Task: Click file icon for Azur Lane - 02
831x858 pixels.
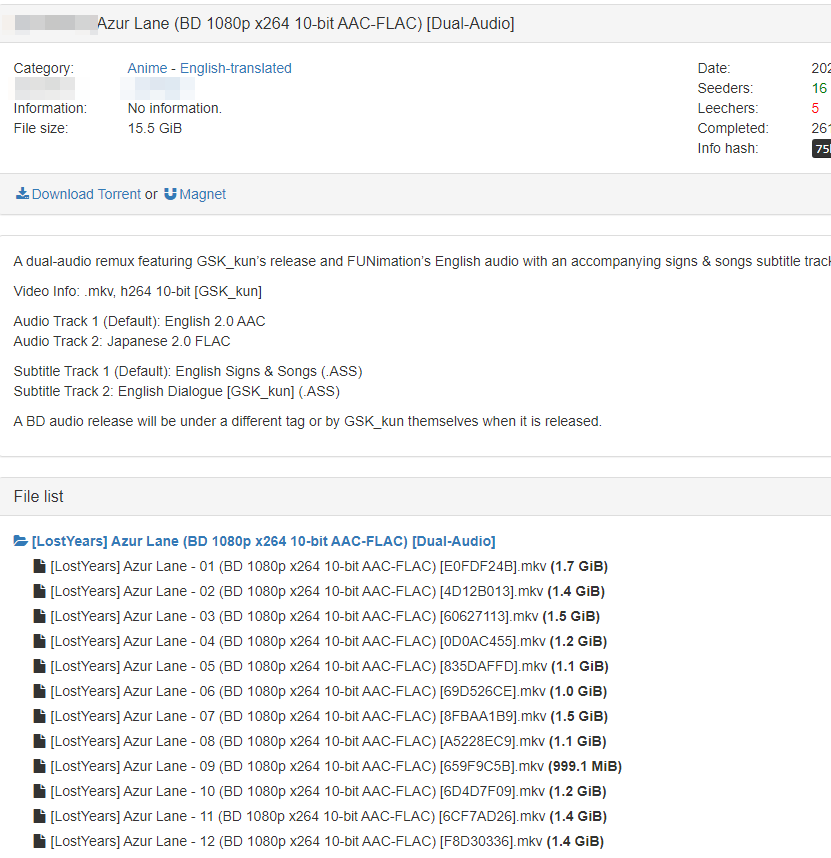Action: click(x=39, y=591)
